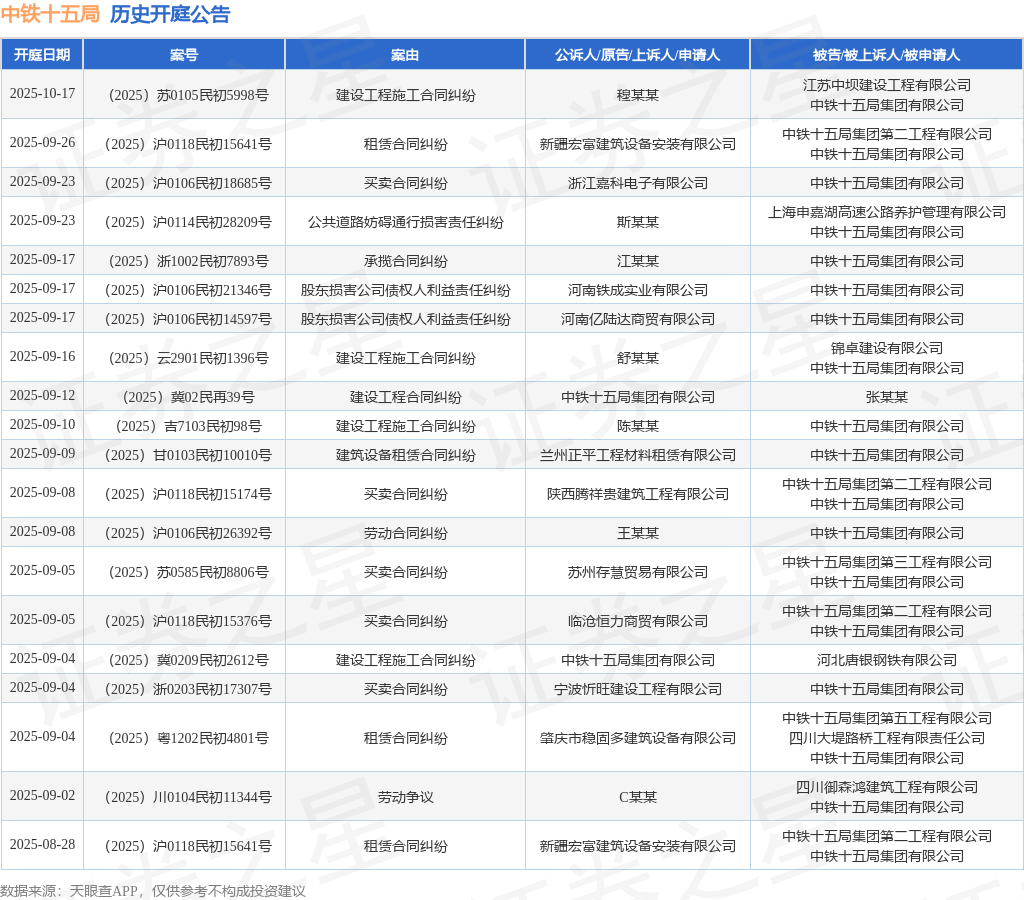Image resolution: width=1024 pixels, height=900 pixels.
Task: Click the cause 建设工程合同纠纷
Action: pyautogui.click(x=406, y=398)
